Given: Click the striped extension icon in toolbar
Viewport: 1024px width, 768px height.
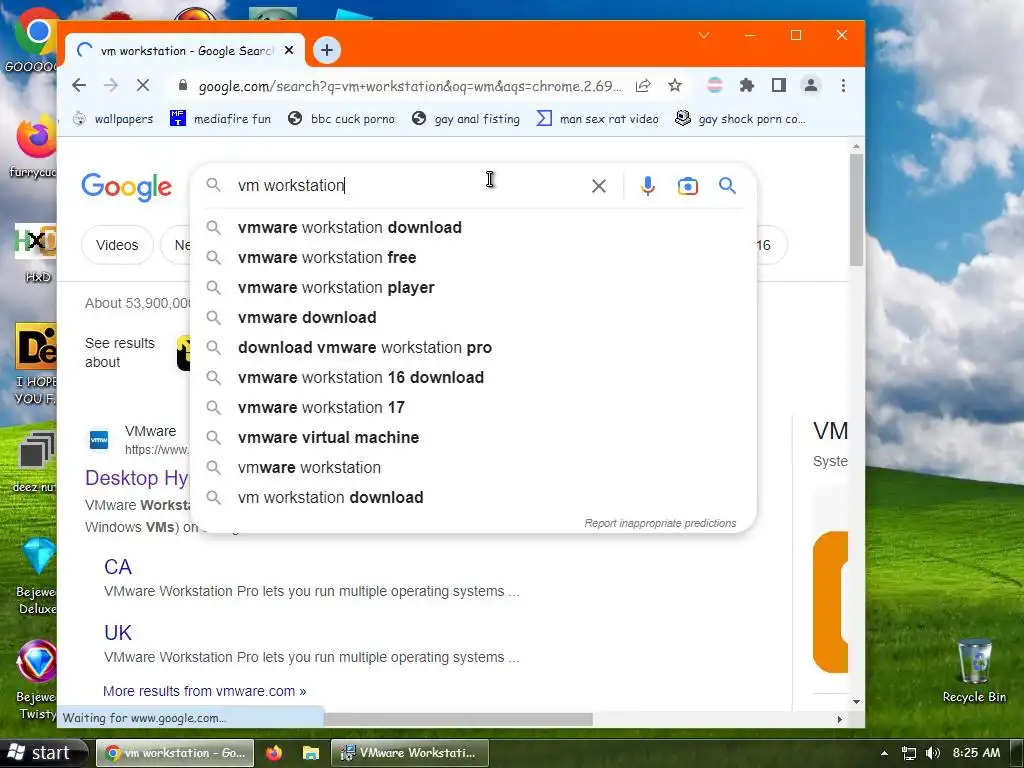Looking at the screenshot, I should [x=715, y=86].
